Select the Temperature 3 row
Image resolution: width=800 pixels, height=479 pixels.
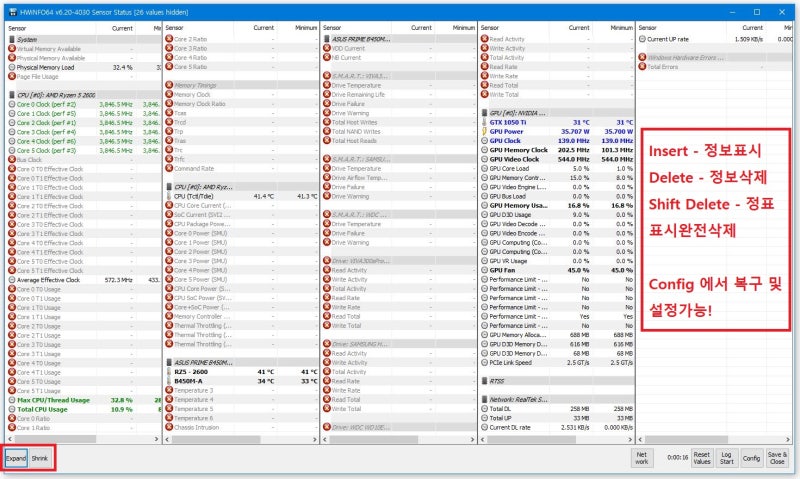pyautogui.click(x=241, y=390)
